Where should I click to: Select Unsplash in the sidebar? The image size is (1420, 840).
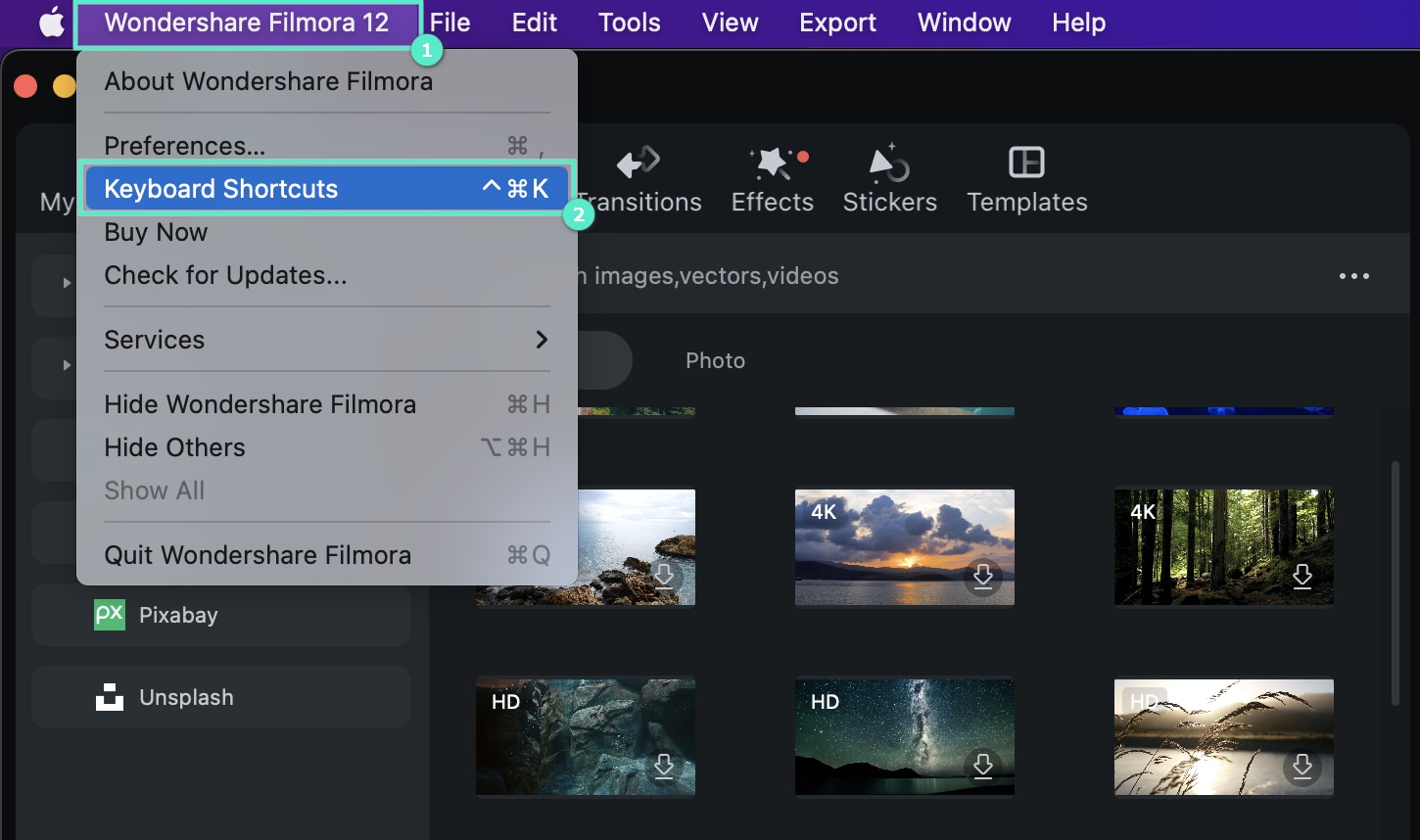pyautogui.click(x=221, y=697)
